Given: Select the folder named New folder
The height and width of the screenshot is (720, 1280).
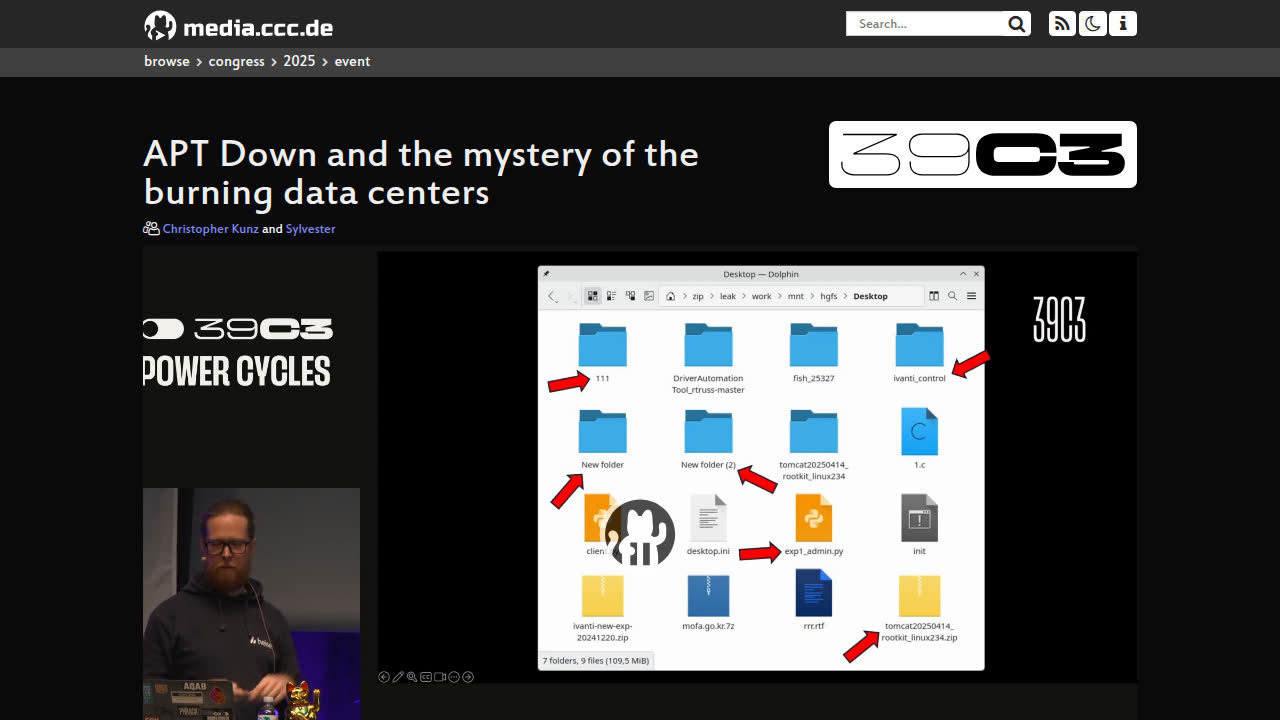Looking at the screenshot, I should 602,440.
